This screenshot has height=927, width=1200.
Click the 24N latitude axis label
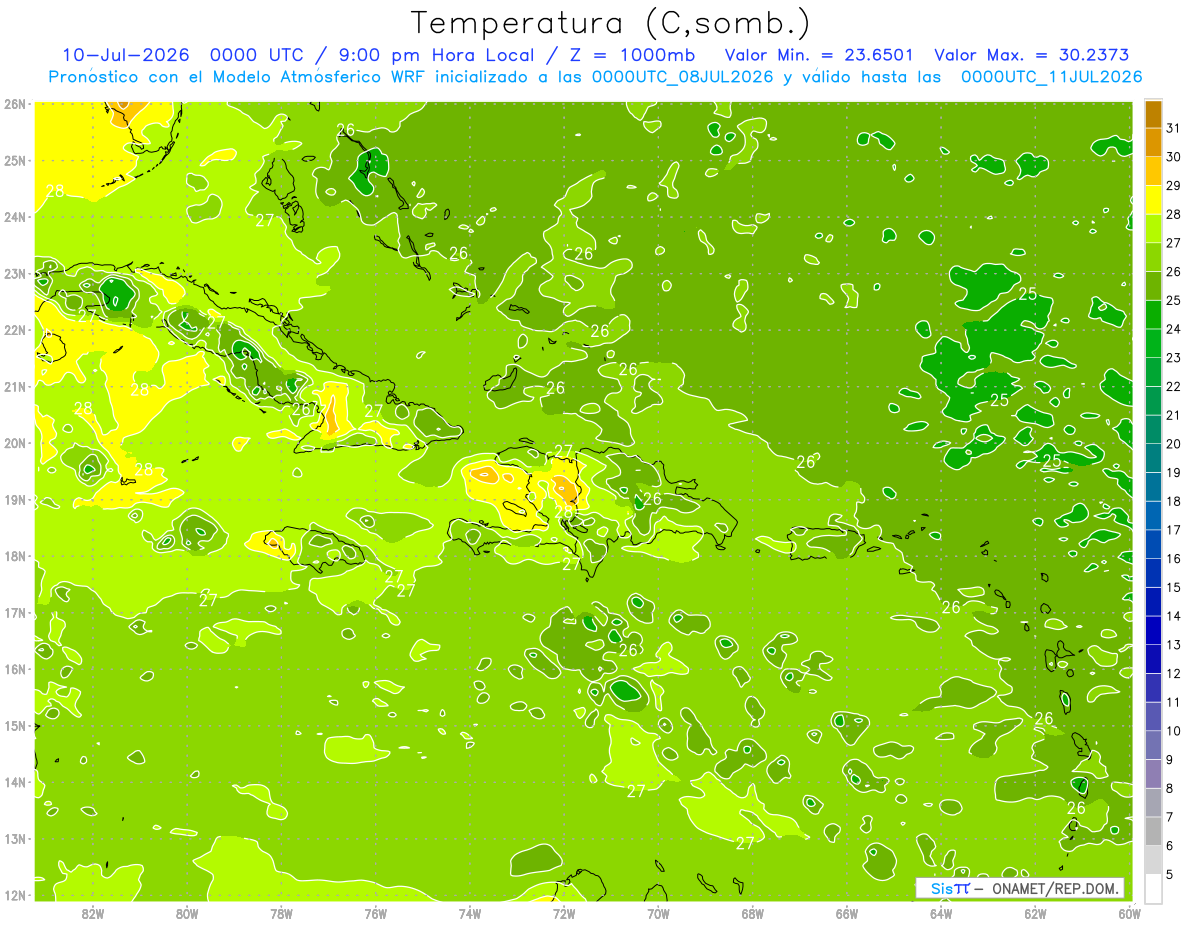pos(15,216)
